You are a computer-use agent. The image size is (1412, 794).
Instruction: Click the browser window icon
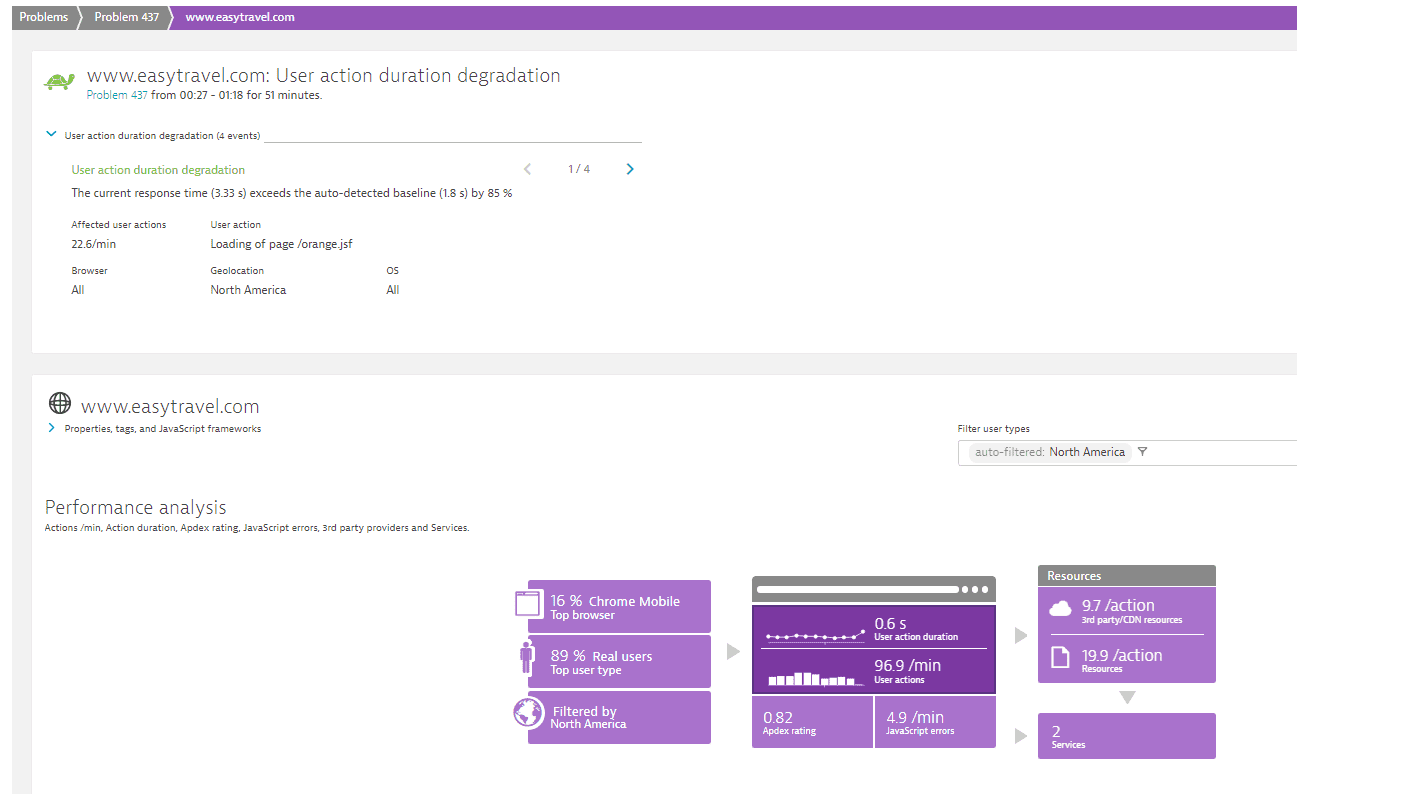tap(527, 603)
